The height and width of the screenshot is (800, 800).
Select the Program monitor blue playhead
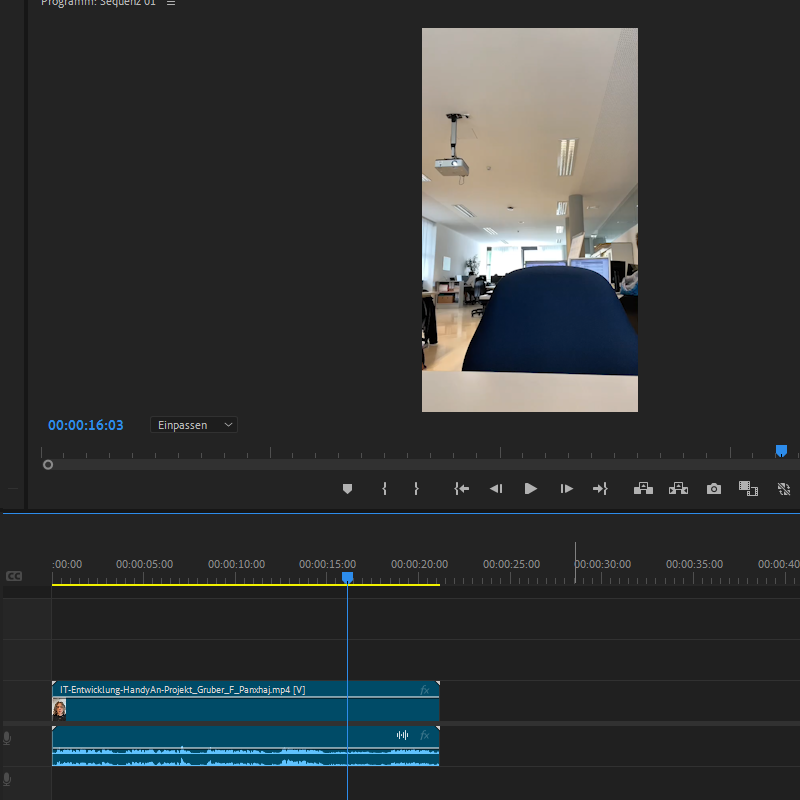pyautogui.click(x=781, y=451)
